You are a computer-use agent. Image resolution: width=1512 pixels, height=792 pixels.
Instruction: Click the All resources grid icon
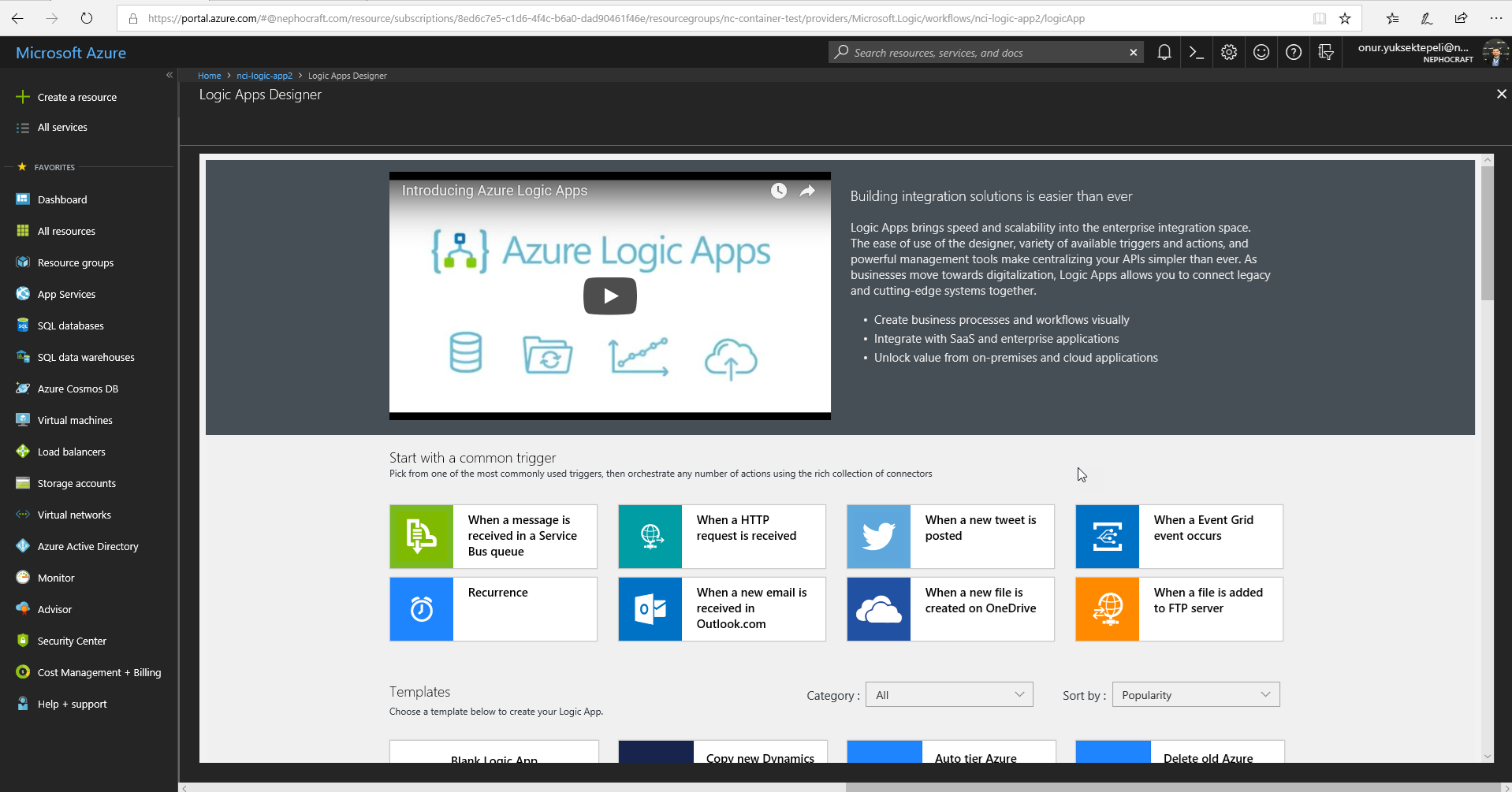[x=23, y=231]
